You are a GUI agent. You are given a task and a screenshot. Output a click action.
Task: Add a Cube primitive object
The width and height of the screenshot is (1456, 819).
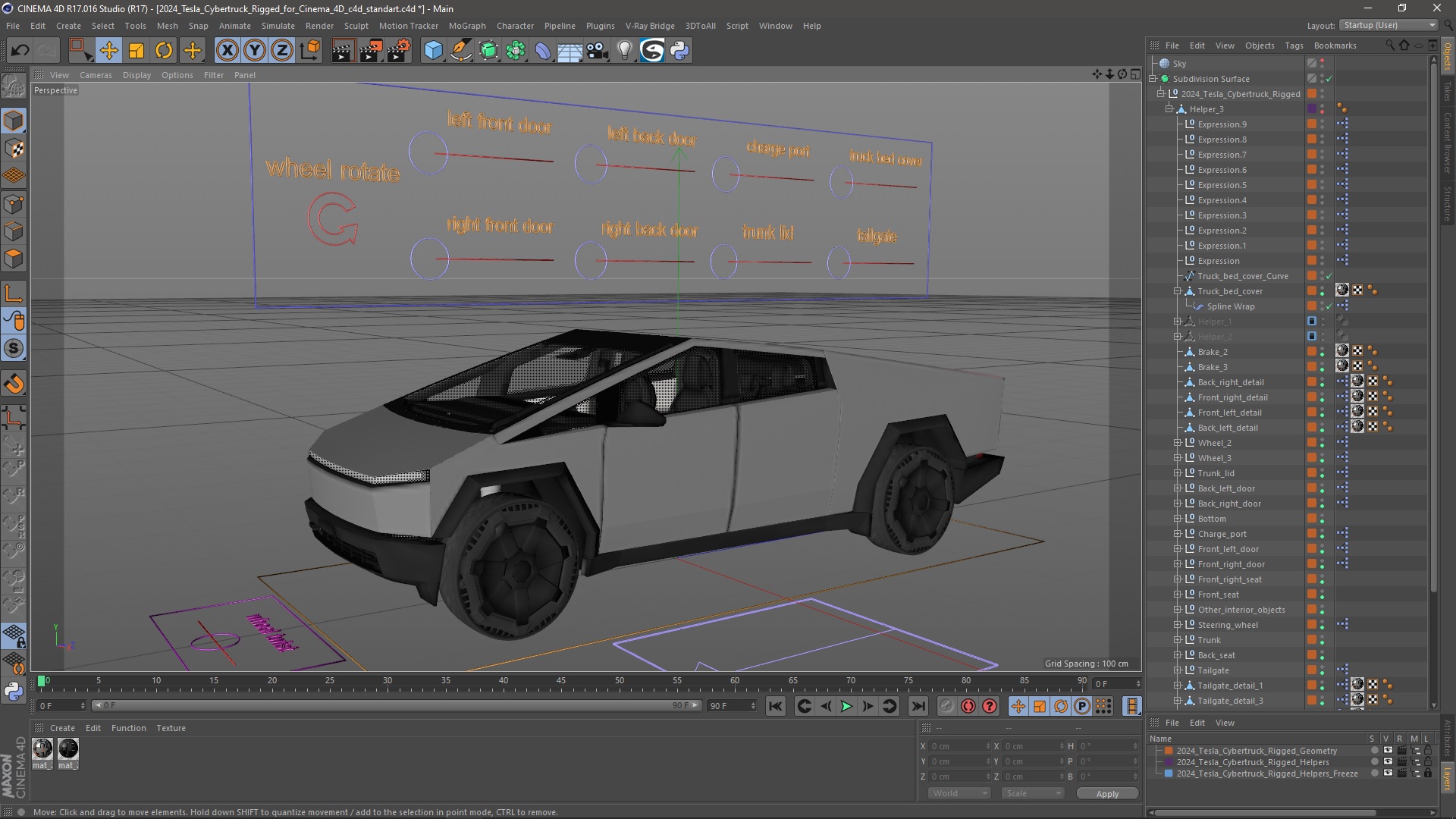(x=433, y=51)
